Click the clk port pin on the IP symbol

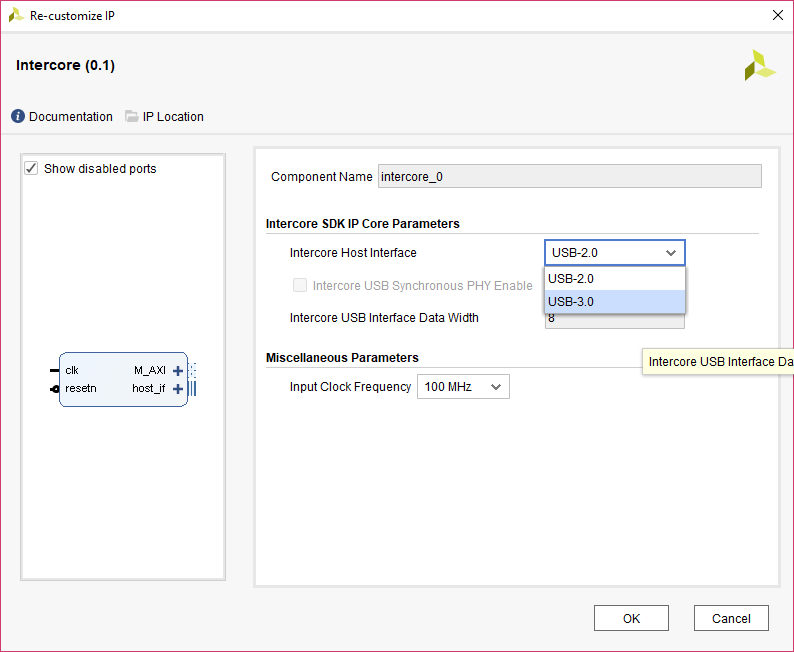[54, 370]
